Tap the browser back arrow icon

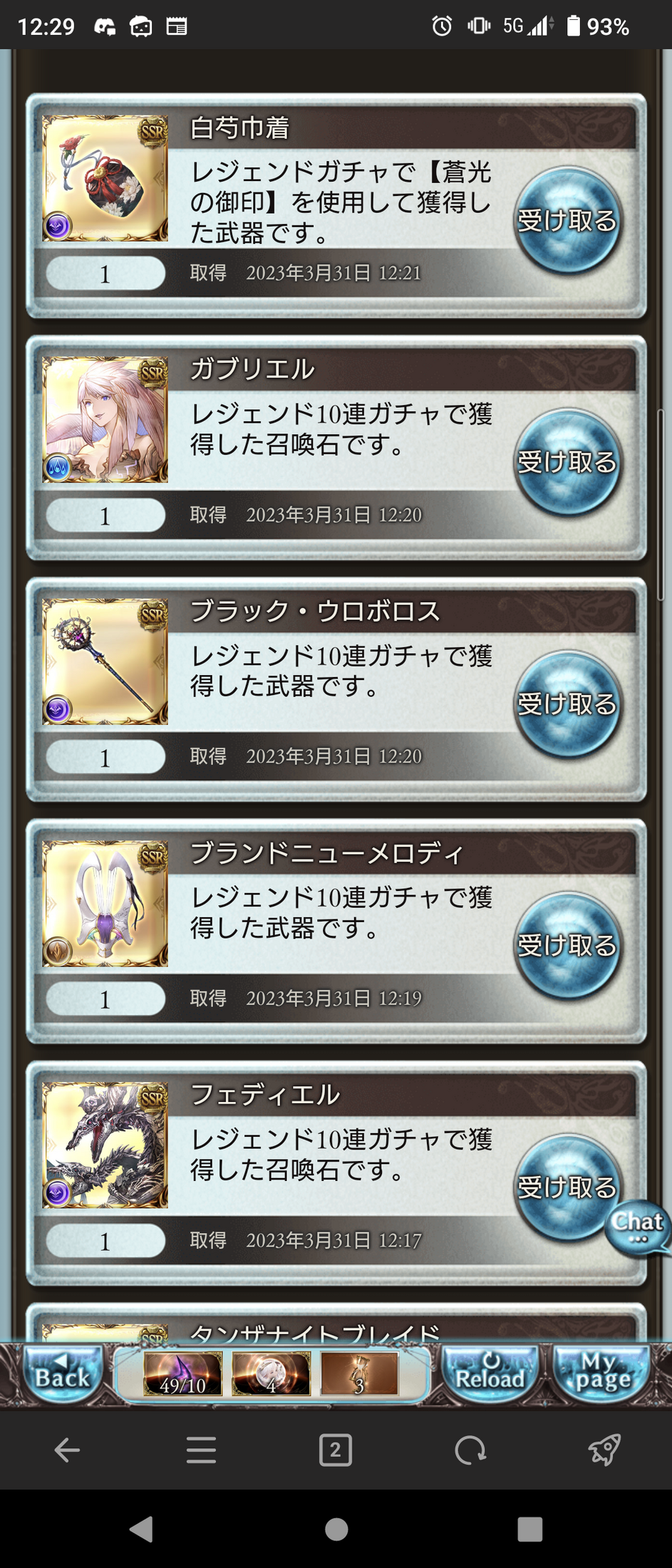[67, 1450]
